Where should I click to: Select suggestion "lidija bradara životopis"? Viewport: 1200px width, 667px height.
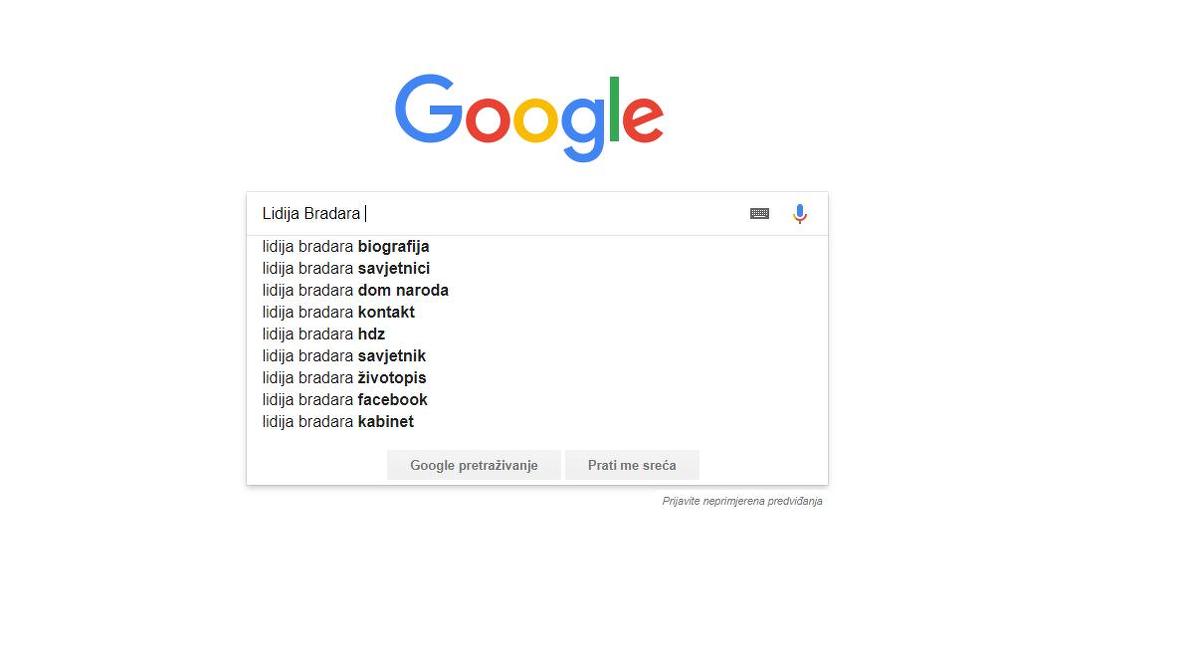(344, 379)
